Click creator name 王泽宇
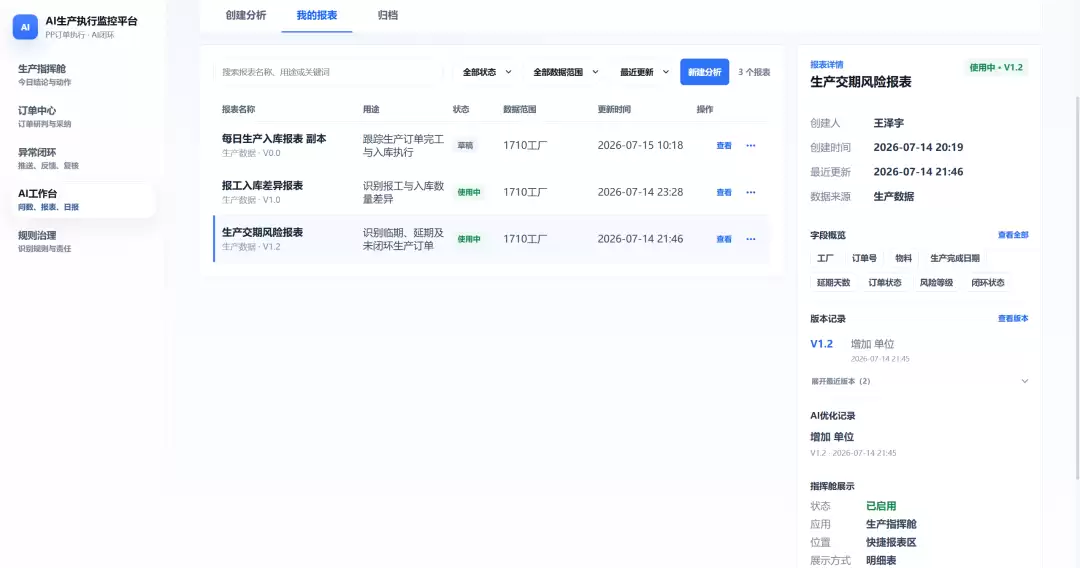The image size is (1080, 568). (889, 123)
